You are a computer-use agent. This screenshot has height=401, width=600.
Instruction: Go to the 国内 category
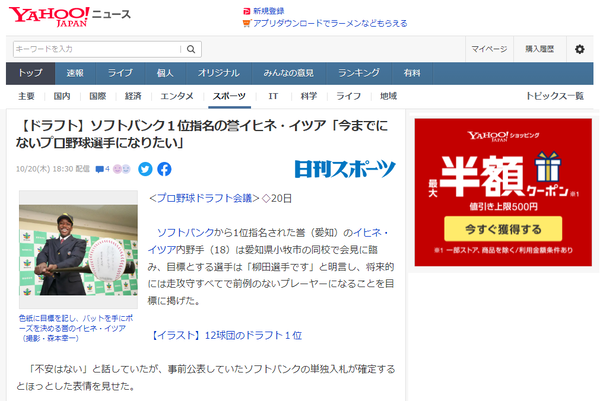[62, 96]
